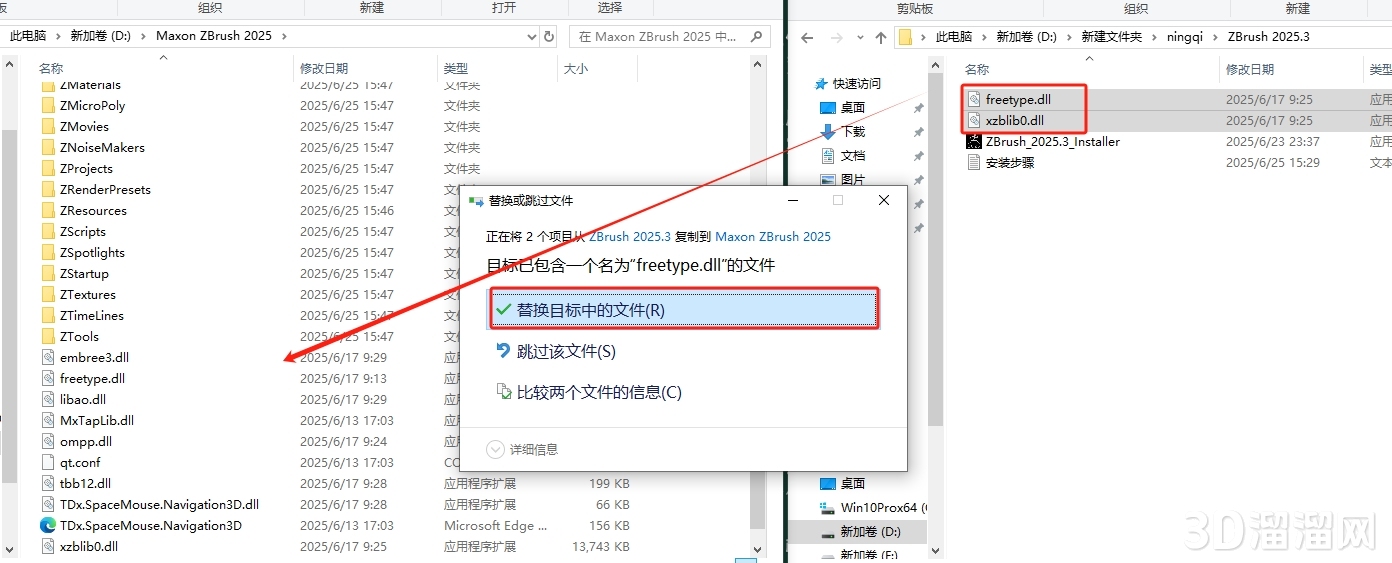Click the search box in Maxon ZBrush 2025
Screen dimensions: 1392x563
point(660,37)
